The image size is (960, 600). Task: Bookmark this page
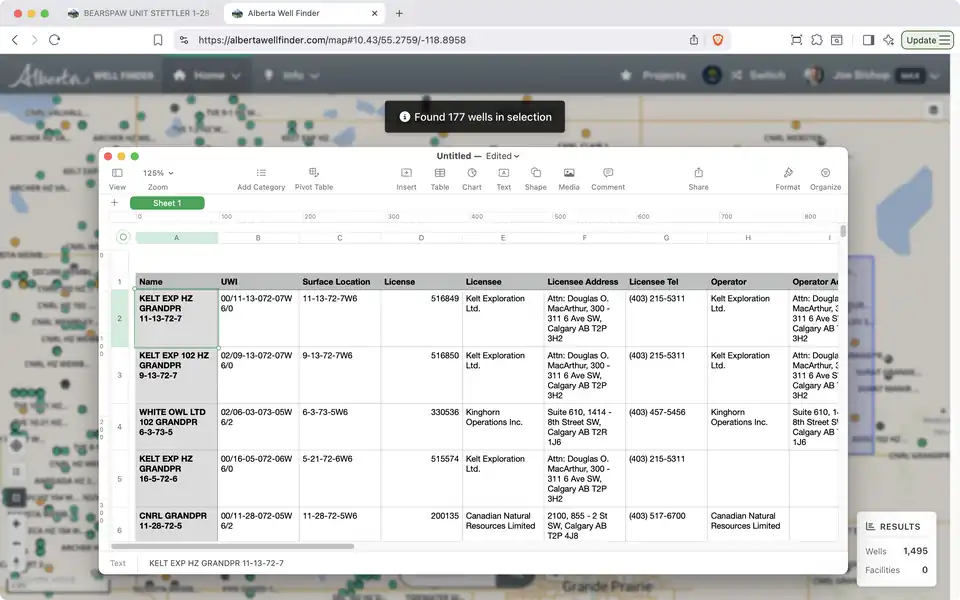158,40
